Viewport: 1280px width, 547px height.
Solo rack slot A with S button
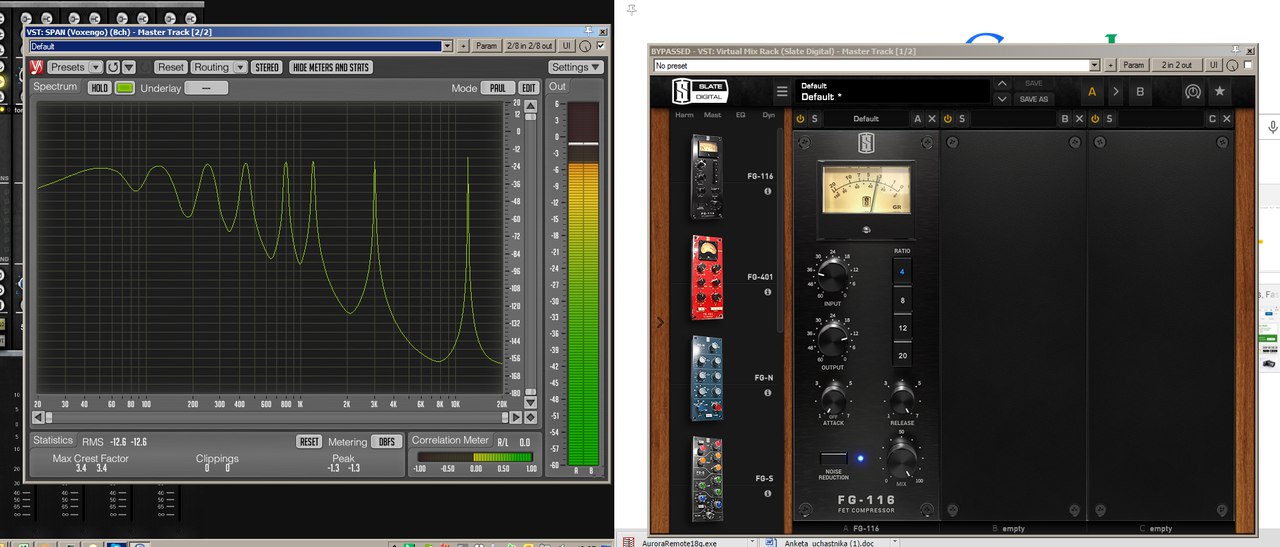coord(814,119)
